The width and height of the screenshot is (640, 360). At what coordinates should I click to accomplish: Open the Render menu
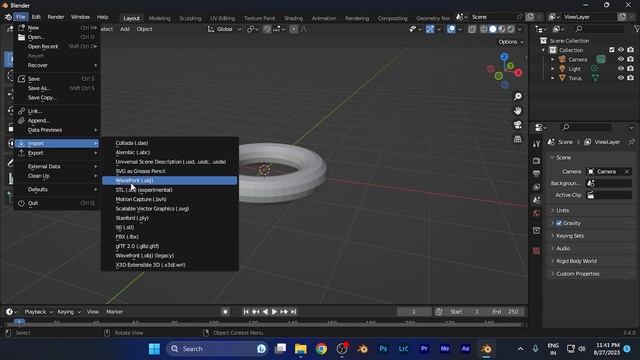[x=56, y=17]
